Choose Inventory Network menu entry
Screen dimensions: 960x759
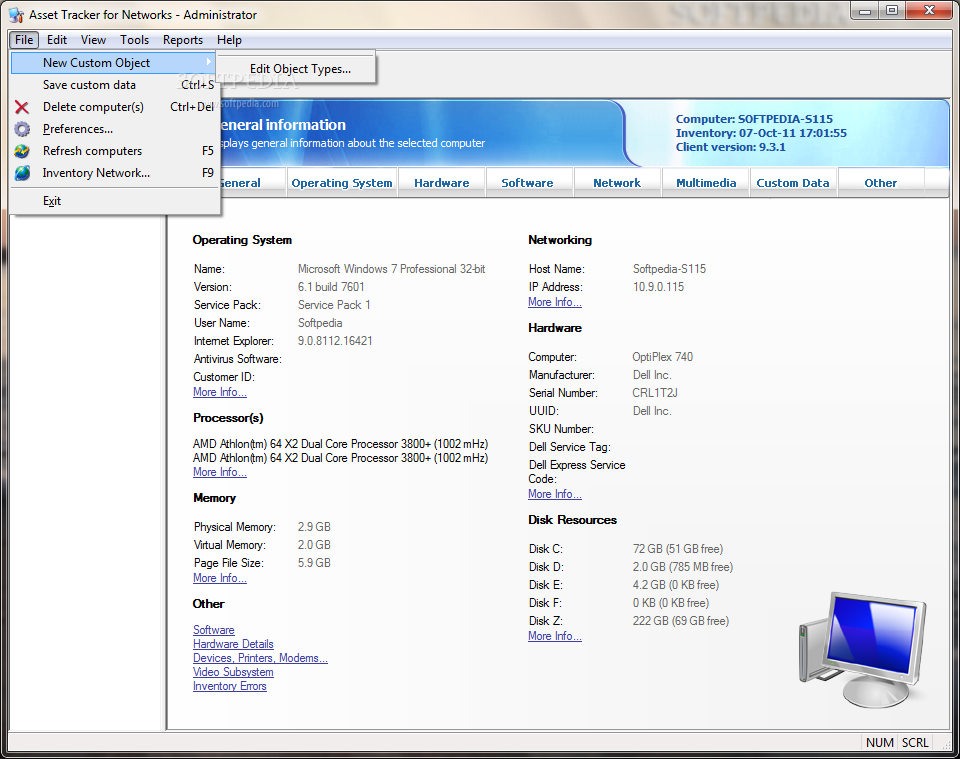114,173
